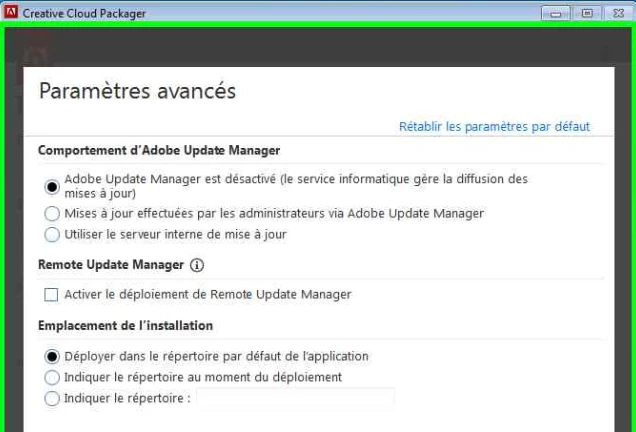Select the 'Indiquer le répertoire :' radio button
The image size is (636, 432).
[x=52, y=398]
